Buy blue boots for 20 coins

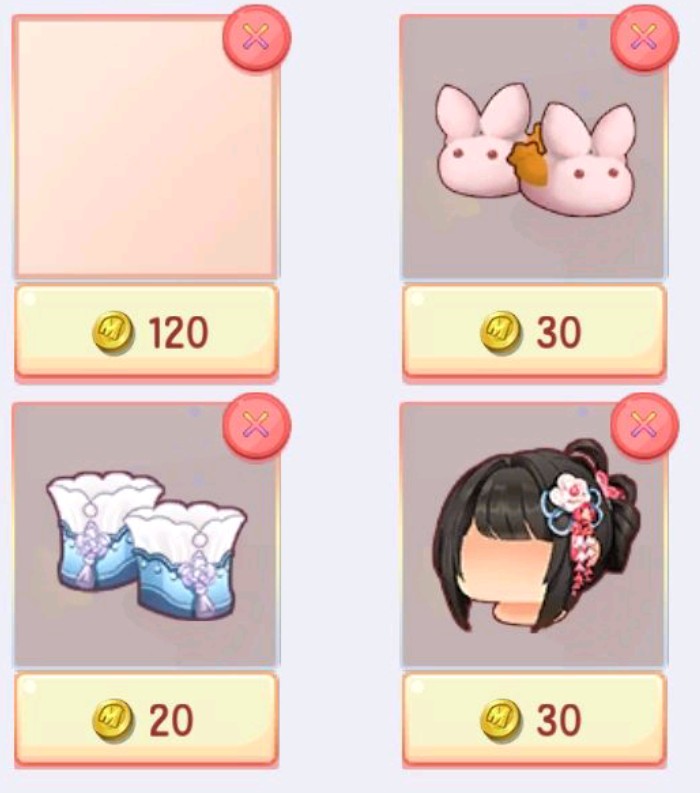146,719
